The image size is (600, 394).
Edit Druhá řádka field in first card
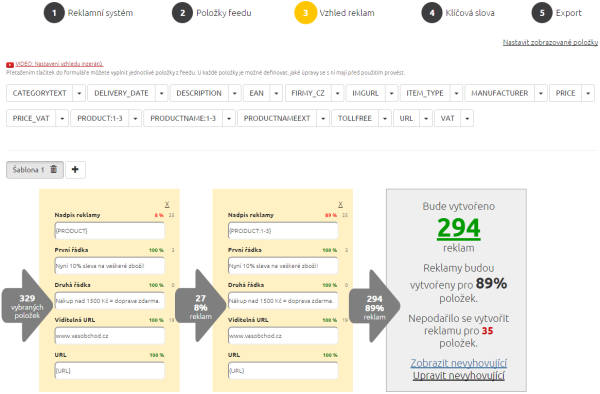[109, 301]
